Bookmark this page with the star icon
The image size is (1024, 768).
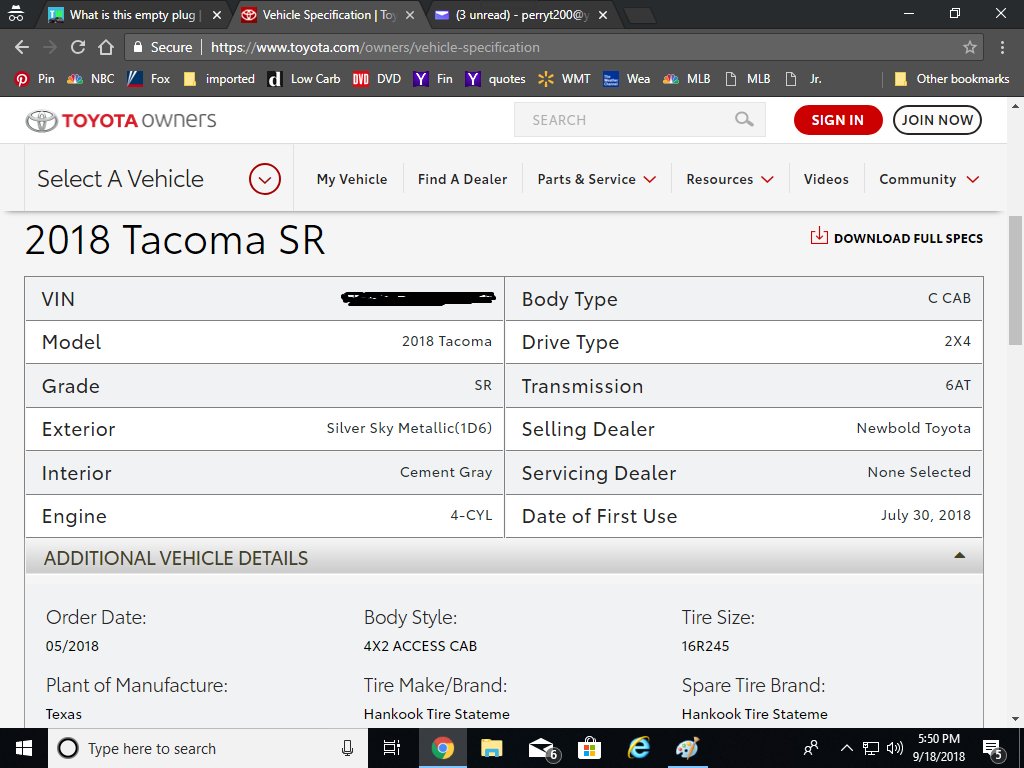click(x=970, y=47)
